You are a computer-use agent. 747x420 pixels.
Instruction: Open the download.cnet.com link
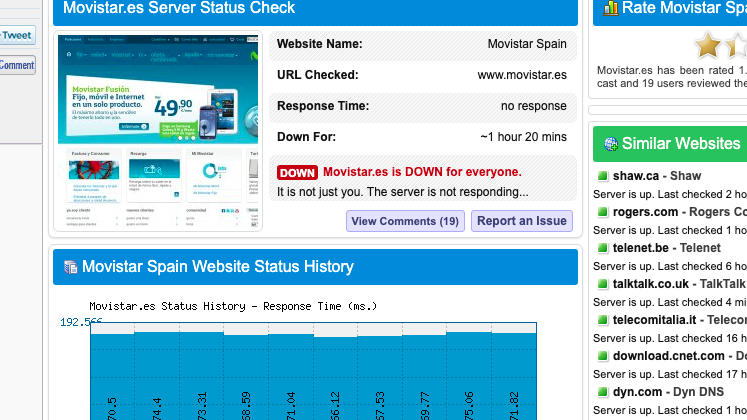tap(669, 356)
